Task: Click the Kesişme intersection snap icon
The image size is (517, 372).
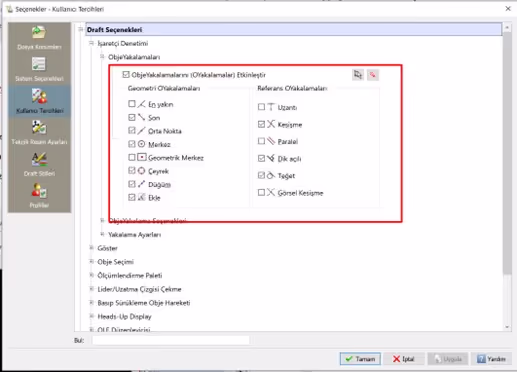Action: click(x=271, y=124)
